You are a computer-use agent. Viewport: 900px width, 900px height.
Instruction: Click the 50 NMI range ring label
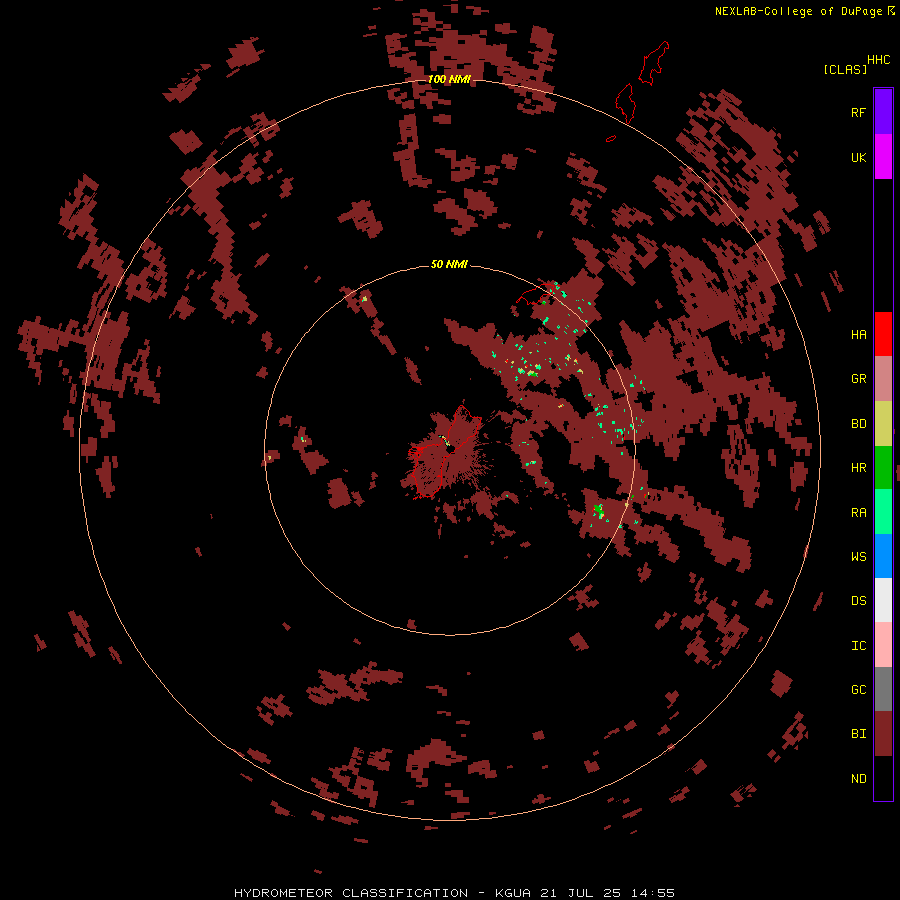tap(449, 264)
